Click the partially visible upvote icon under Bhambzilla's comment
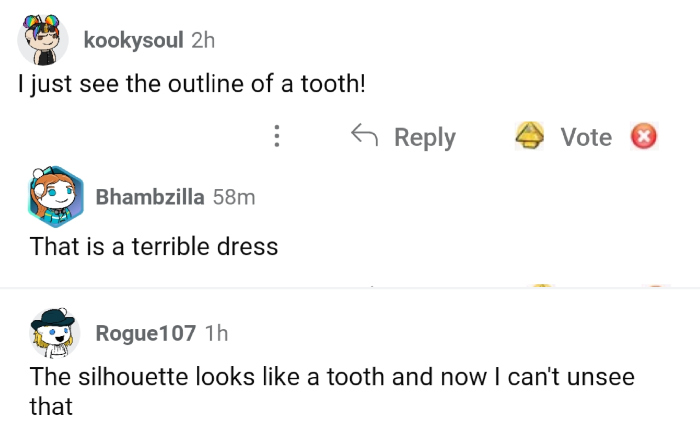The height and width of the screenshot is (440, 700). (542, 285)
